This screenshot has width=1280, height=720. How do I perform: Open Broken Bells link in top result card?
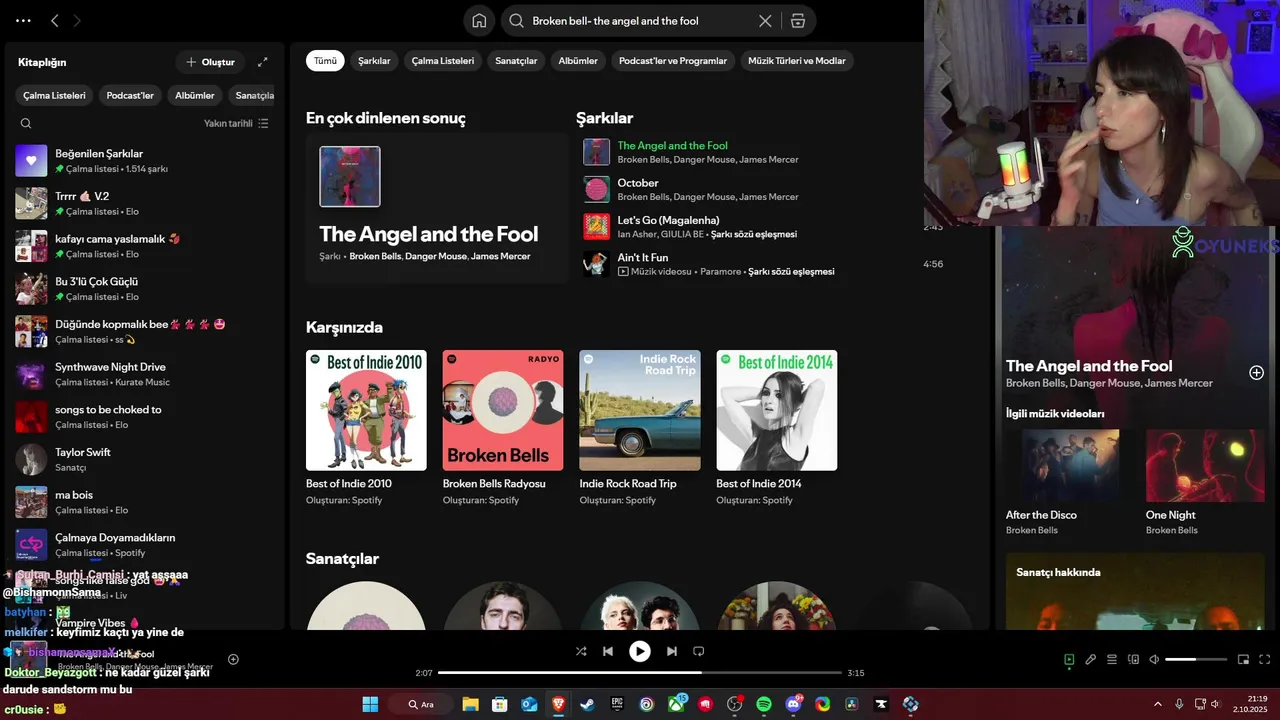coord(375,257)
